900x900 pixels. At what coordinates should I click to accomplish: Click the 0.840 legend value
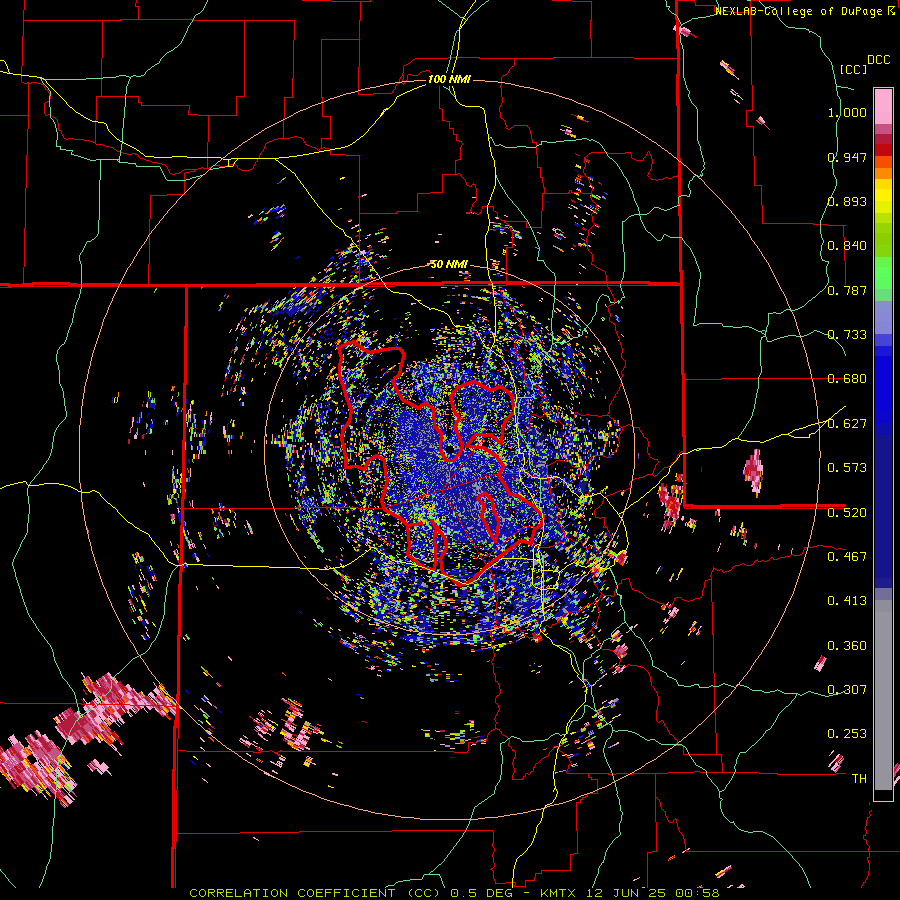(847, 246)
